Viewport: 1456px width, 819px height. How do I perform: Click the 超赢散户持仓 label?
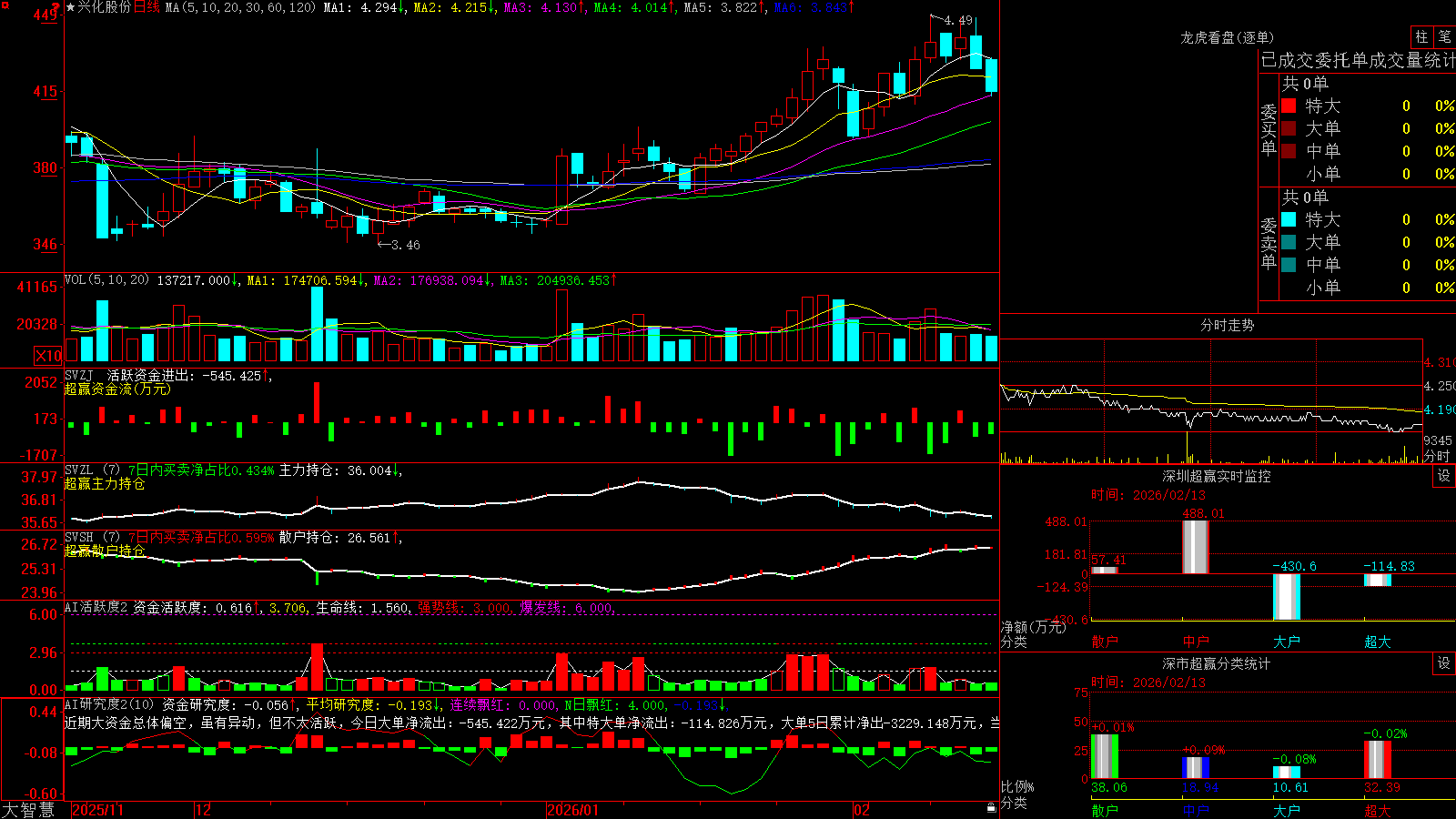coord(105,551)
